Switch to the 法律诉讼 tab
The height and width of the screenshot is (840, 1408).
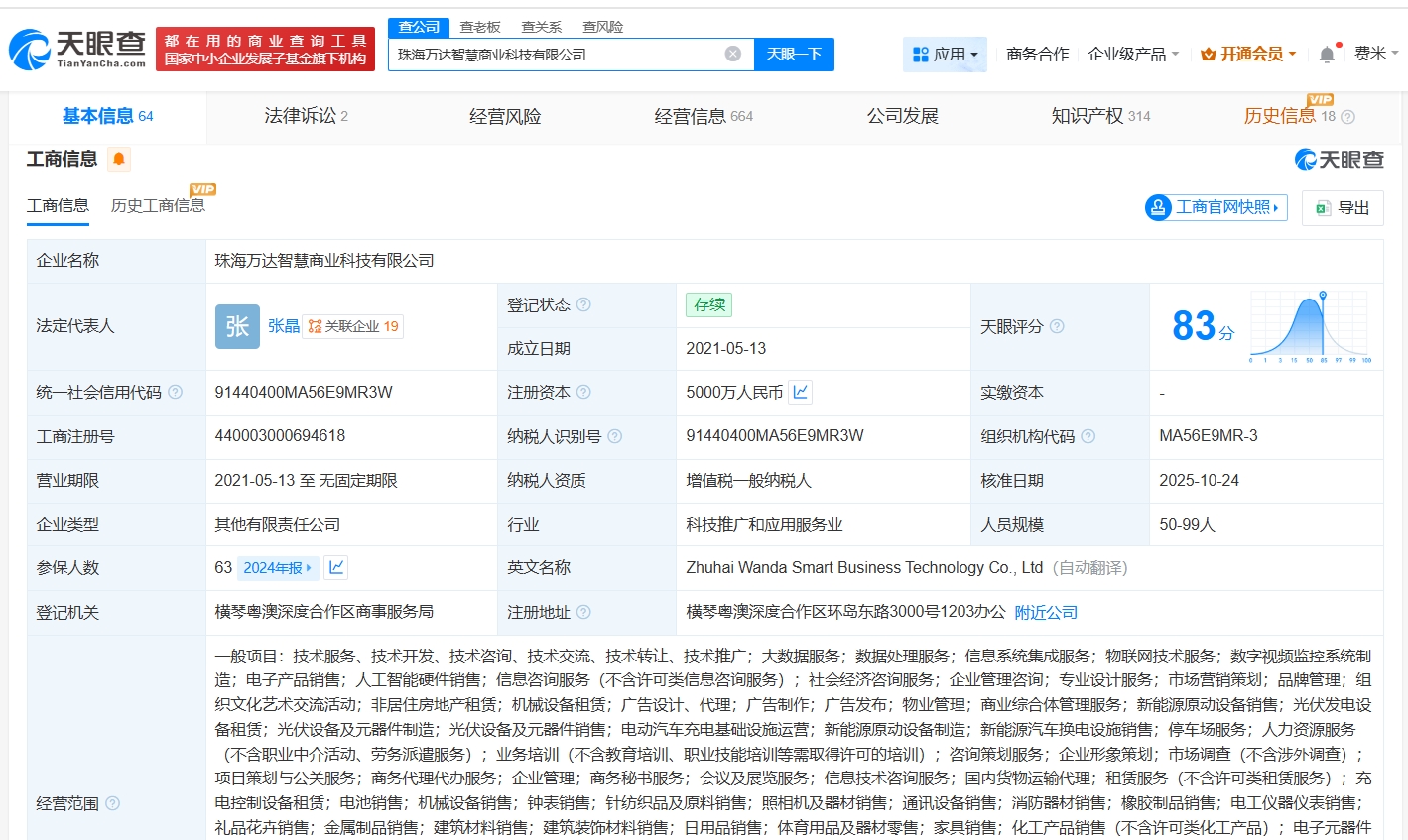click(x=306, y=116)
